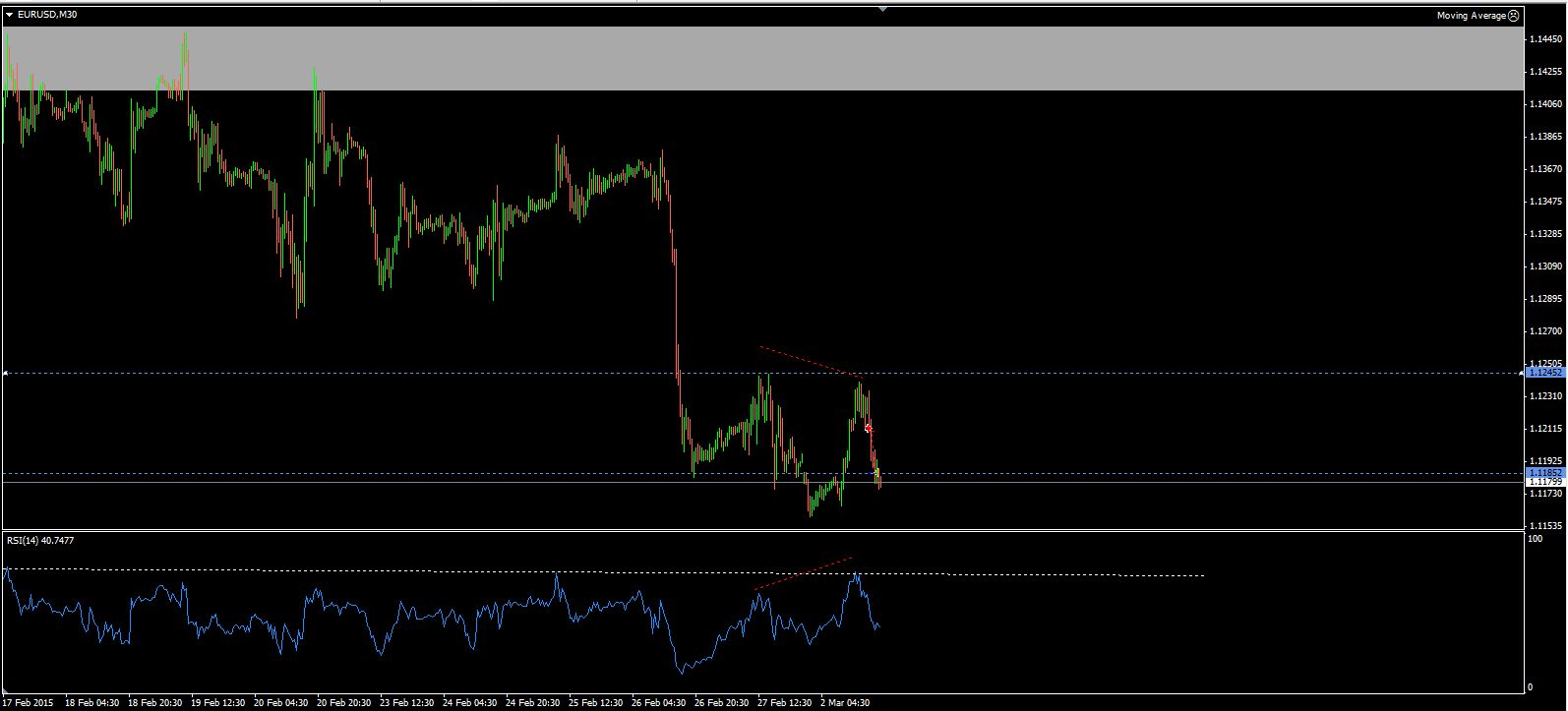Click the 19 Feb 12:30 time label

(217, 703)
